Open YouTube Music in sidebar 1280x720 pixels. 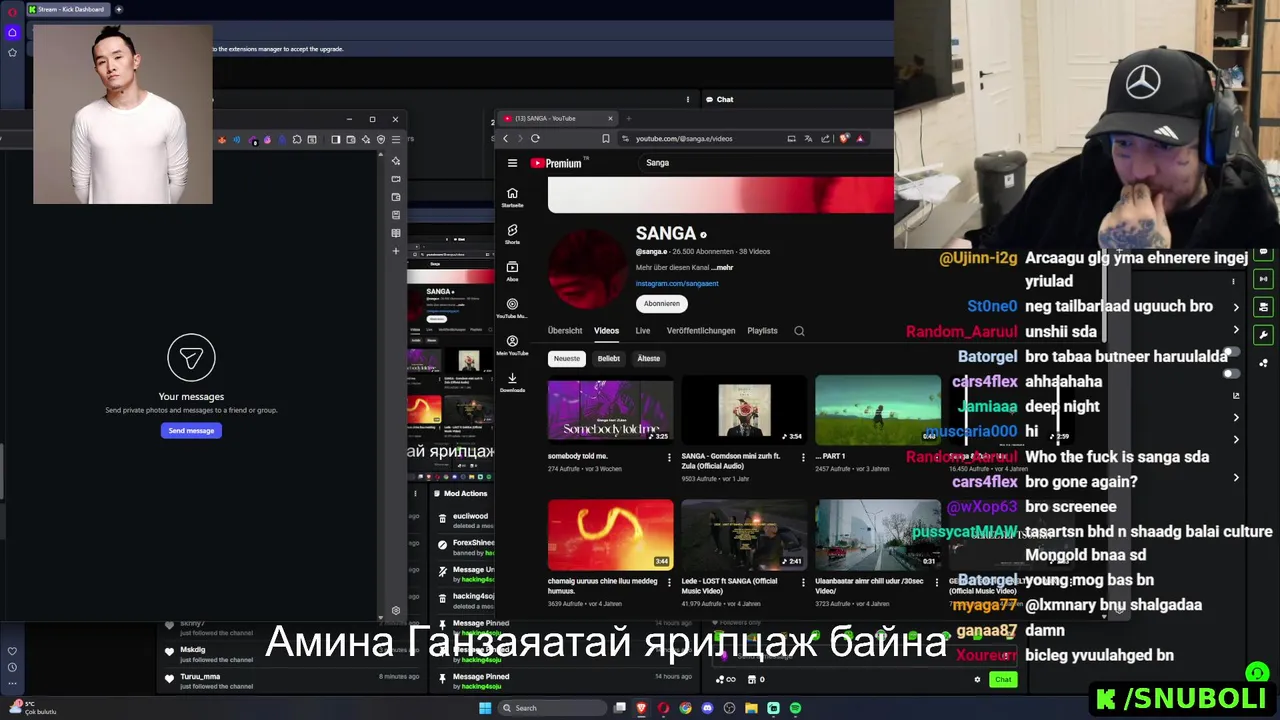(x=512, y=308)
